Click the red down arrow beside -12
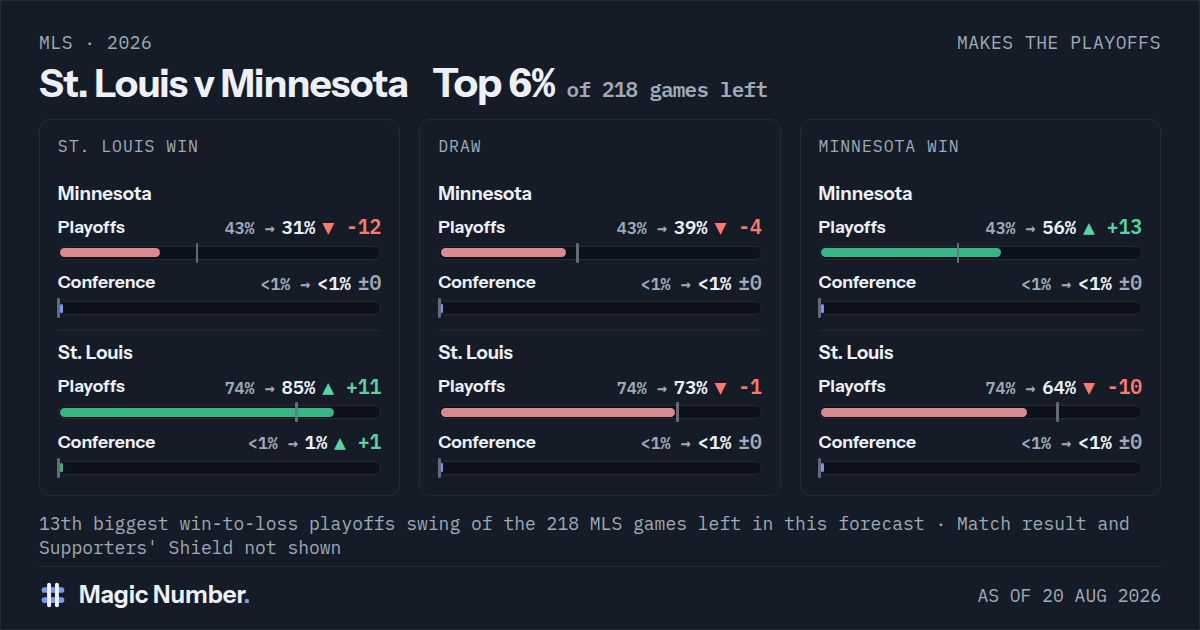1200x630 pixels. pyautogui.click(x=328, y=228)
